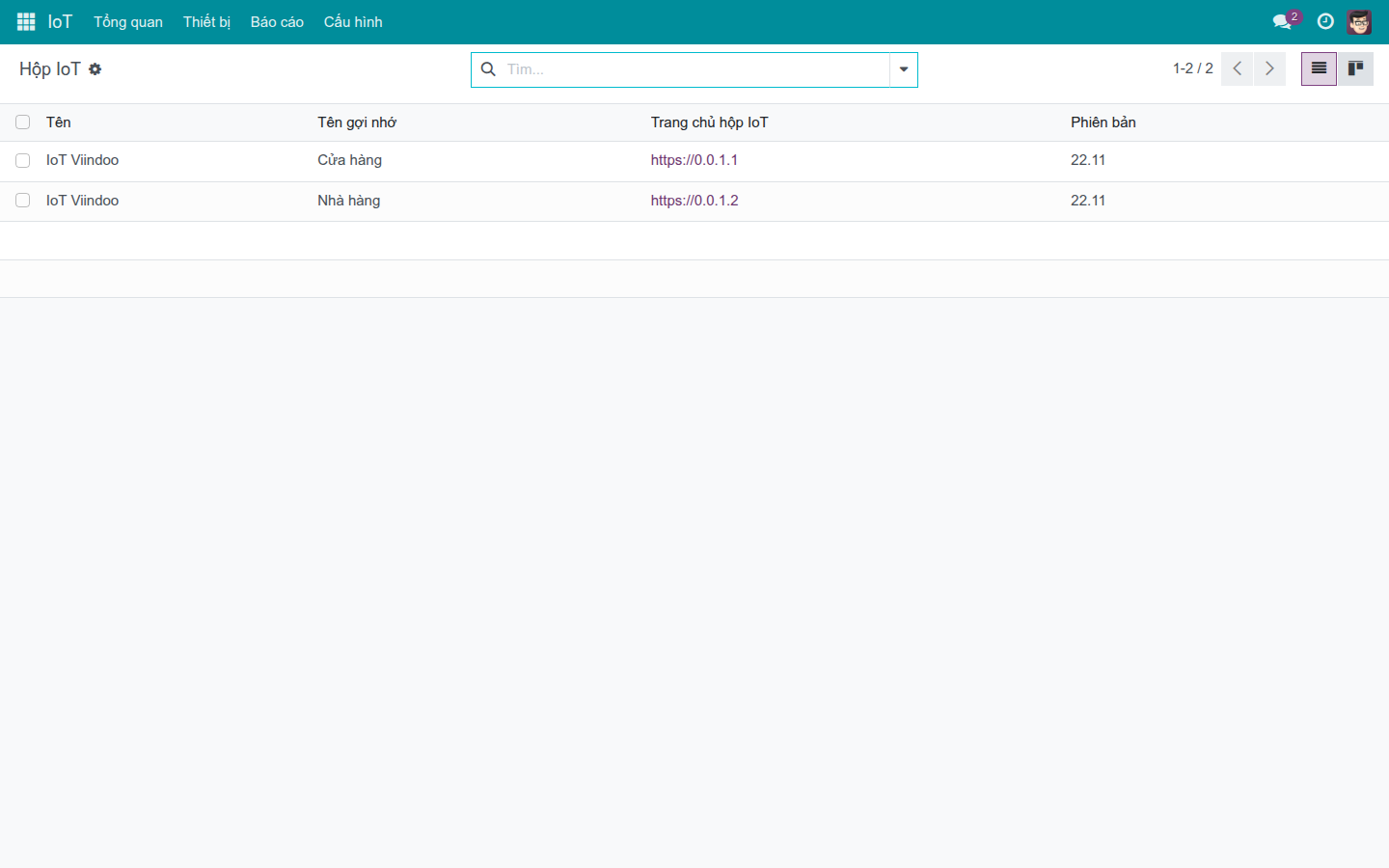Sort by the Tên gợi nhớ column header
Screen dimensions: 1389x868
click(357, 122)
